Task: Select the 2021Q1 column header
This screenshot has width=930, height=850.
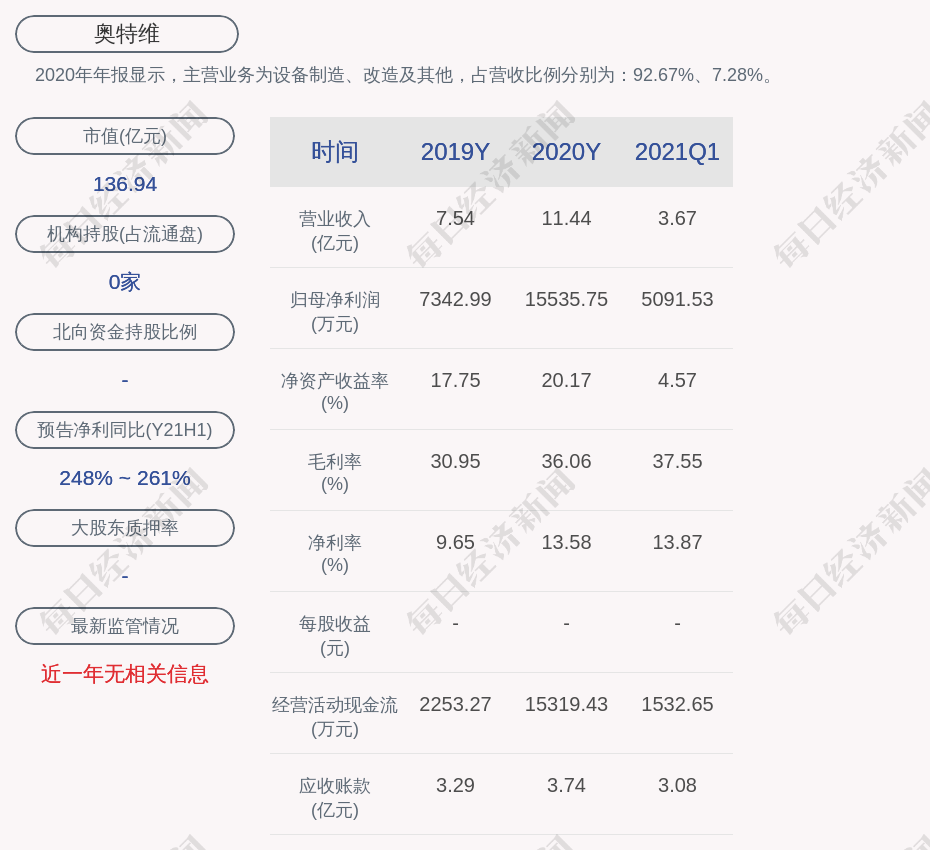Action: tap(677, 152)
